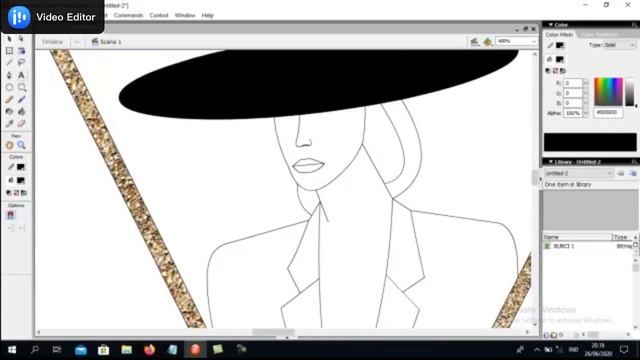
Task: Open the Library document dropdown (Untitled-2)
Action: [x=579, y=173]
